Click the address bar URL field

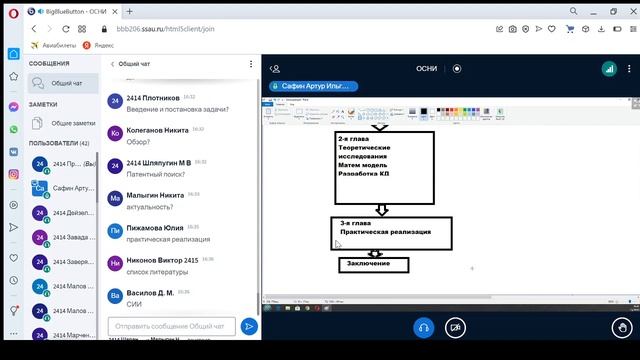[165, 29]
